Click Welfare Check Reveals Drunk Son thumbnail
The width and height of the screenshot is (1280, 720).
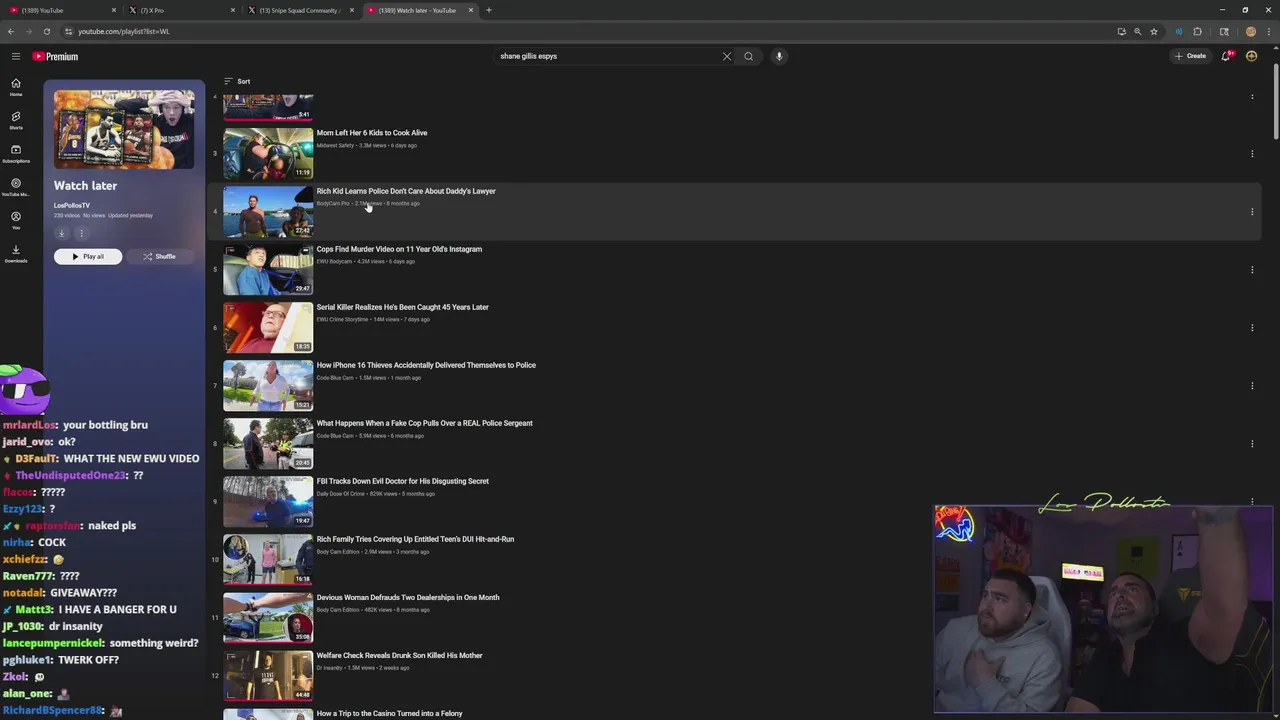pyautogui.click(x=268, y=675)
